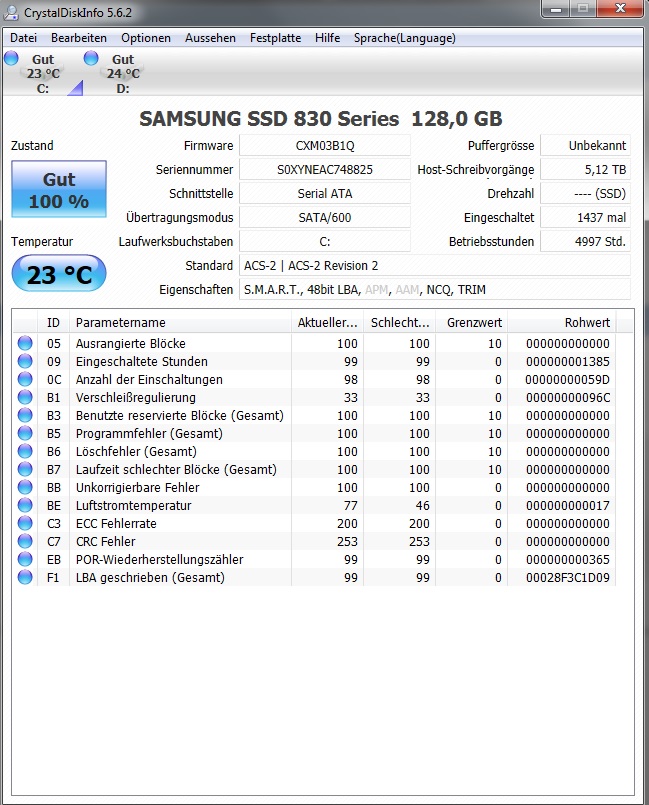The width and height of the screenshot is (649, 805).
Task: Click the Schnittstelle field Serial ATA
Action: 325,194
